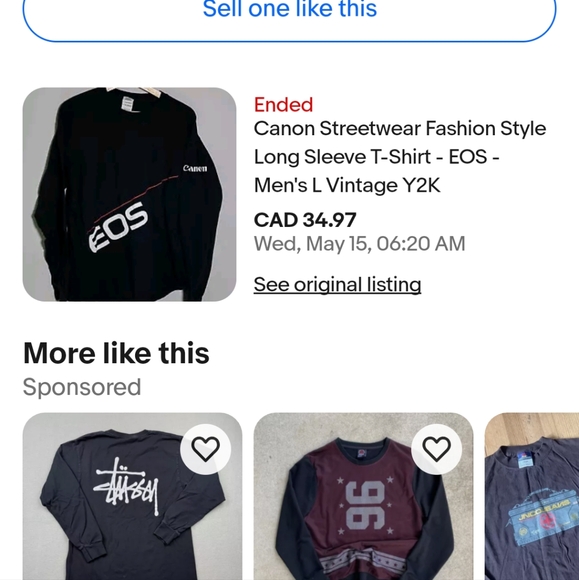Click the Sponsored label
579x580 pixels.
point(82,387)
